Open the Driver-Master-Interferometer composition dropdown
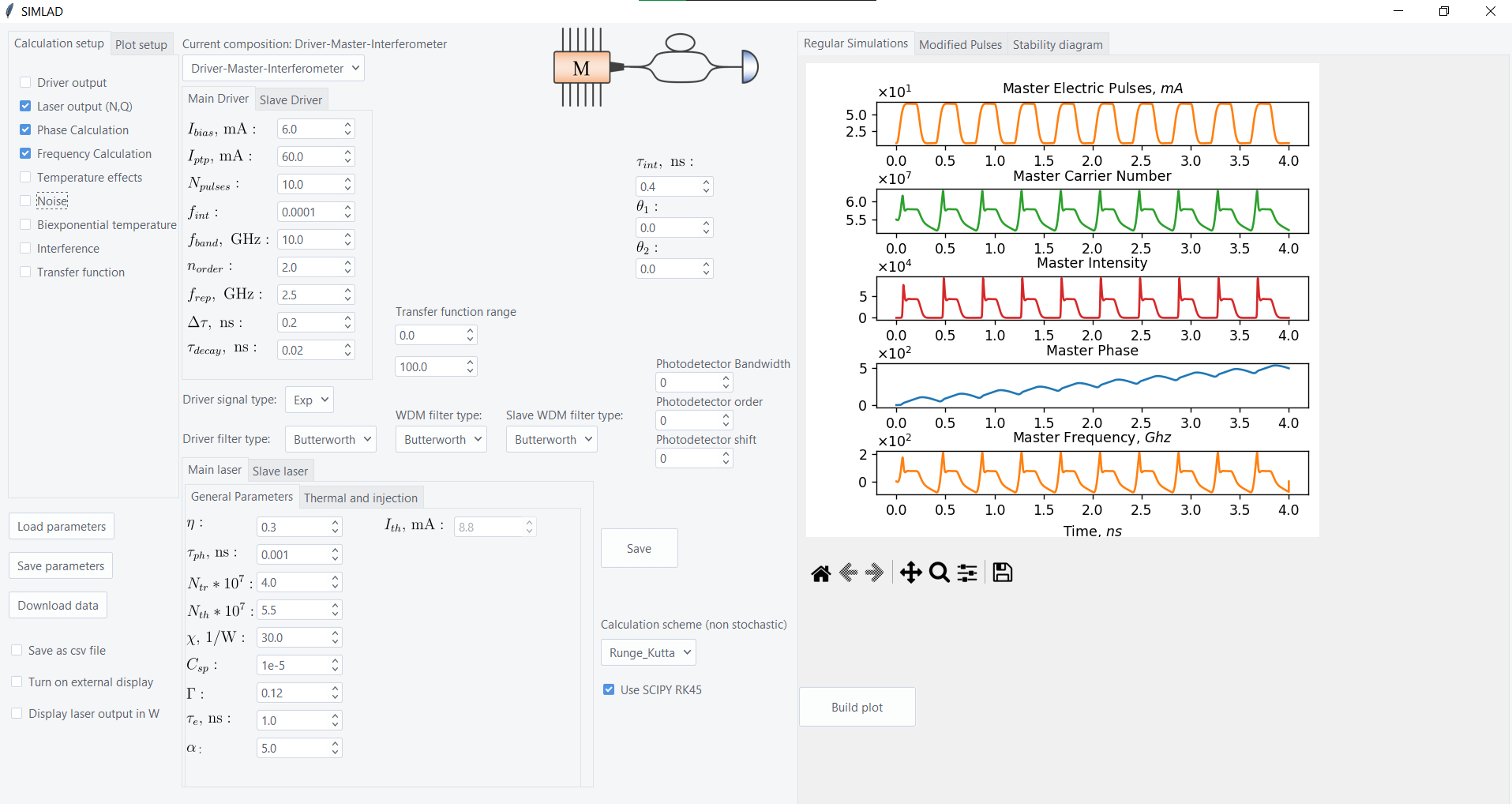Viewport: 1512px width, 804px height. click(x=273, y=69)
